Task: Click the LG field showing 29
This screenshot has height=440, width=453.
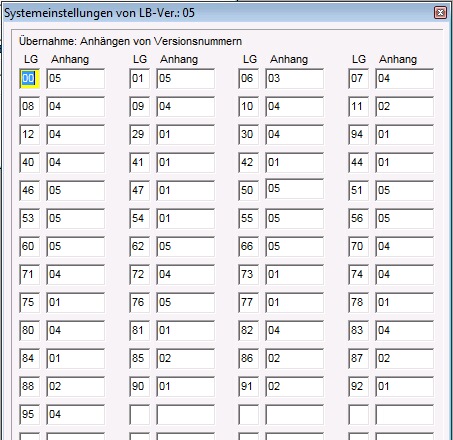Action: 139,135
